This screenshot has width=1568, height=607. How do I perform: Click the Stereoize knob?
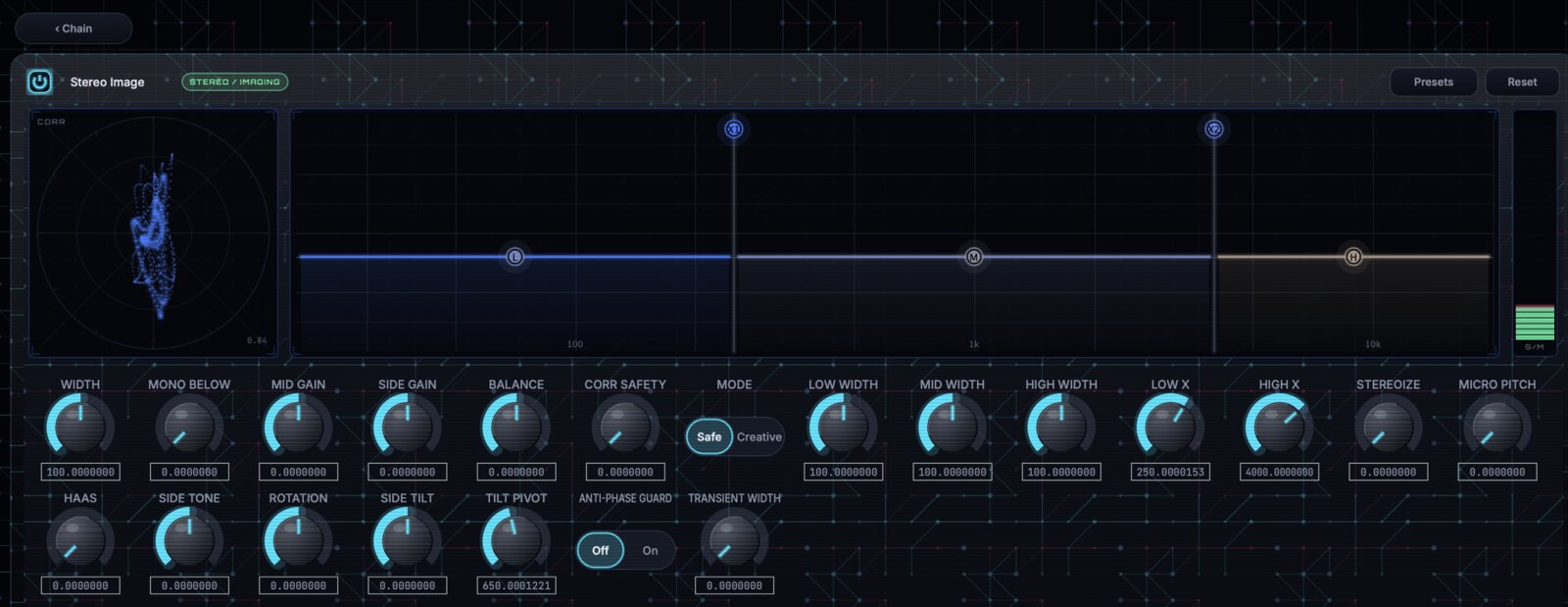[1388, 428]
